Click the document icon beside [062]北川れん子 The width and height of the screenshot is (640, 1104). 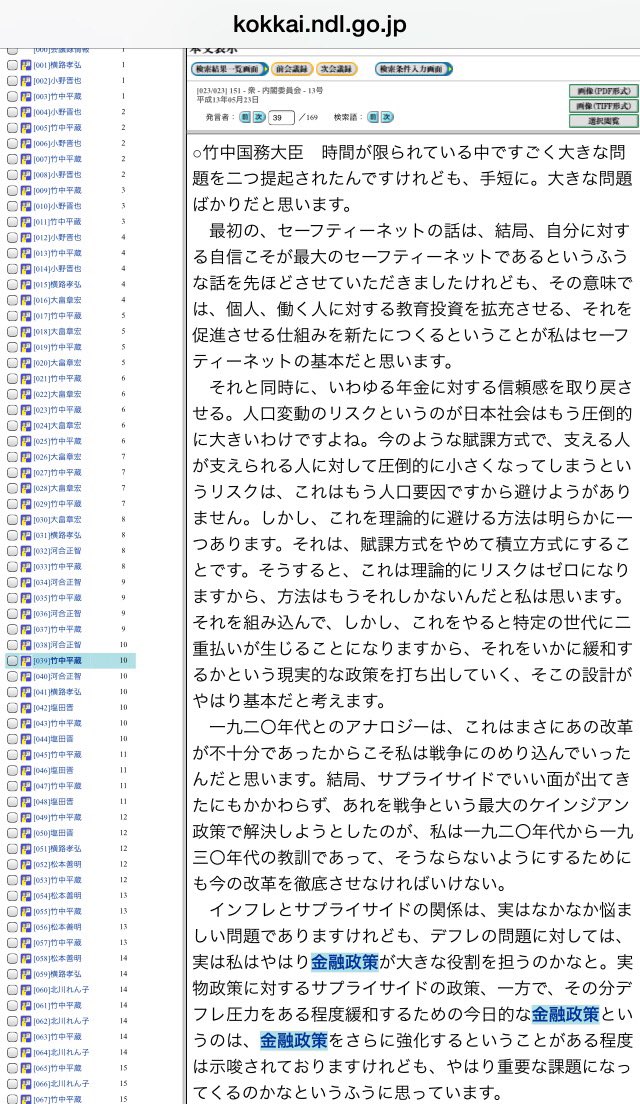click(26, 1021)
